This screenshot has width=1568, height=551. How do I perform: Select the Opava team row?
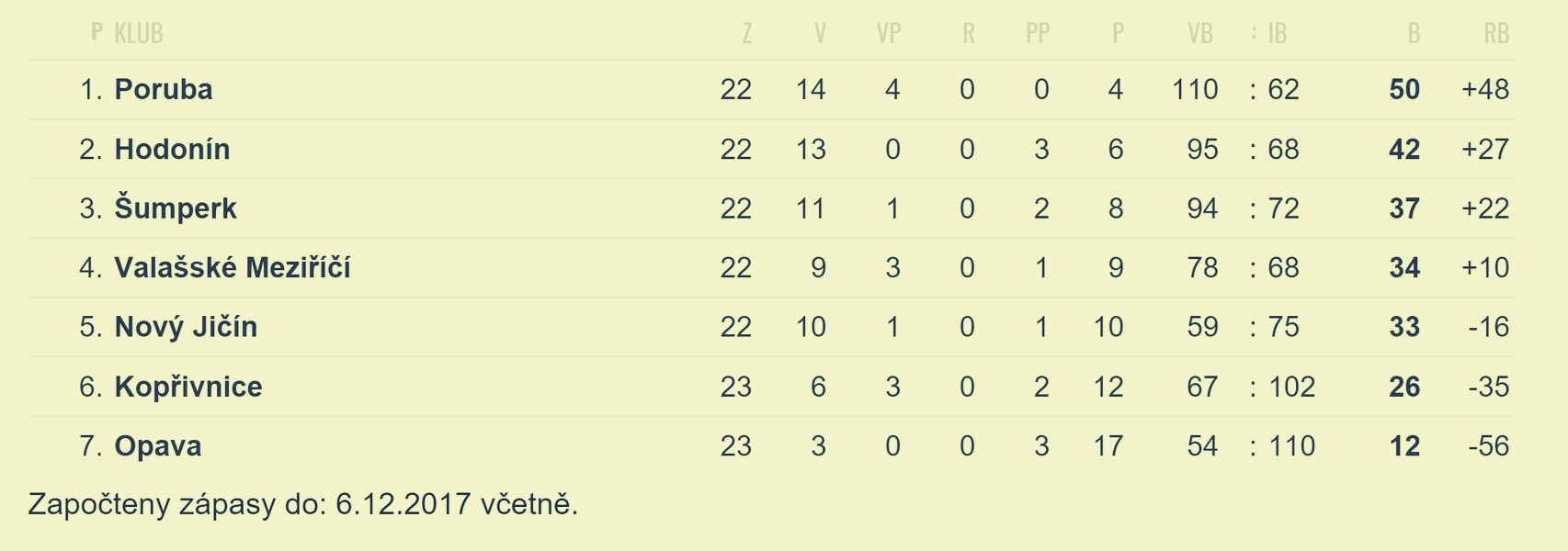771,446
